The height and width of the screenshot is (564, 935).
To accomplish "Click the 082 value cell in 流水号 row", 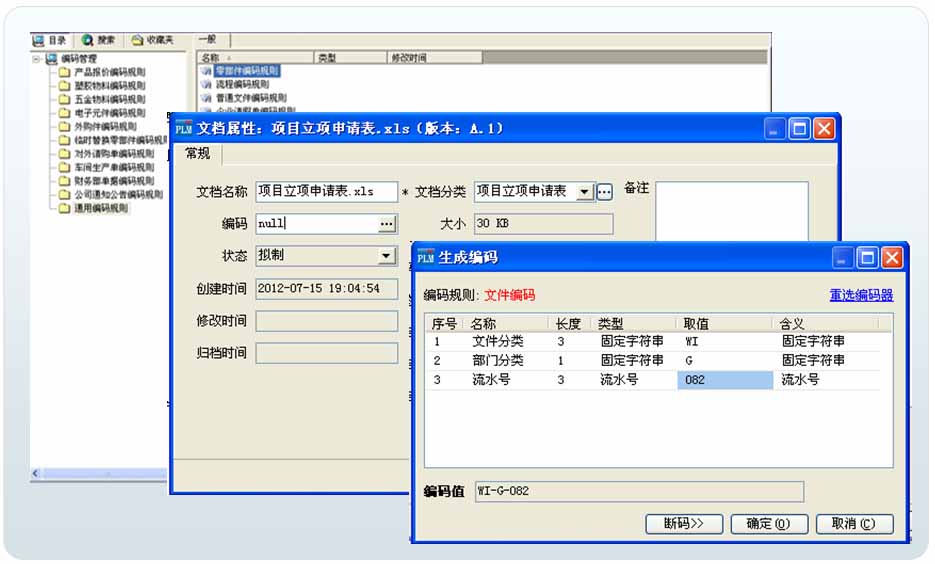I will (725, 380).
